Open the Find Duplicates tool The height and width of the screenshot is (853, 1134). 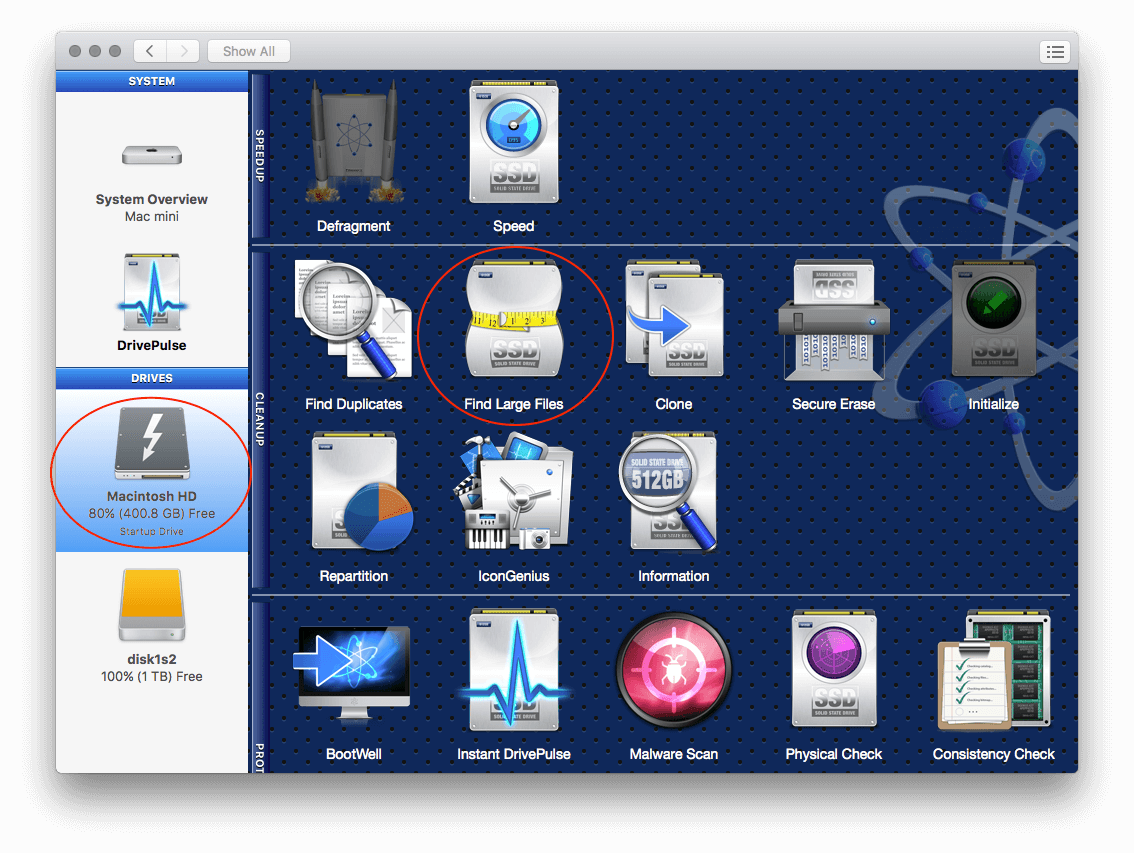[x=353, y=318]
